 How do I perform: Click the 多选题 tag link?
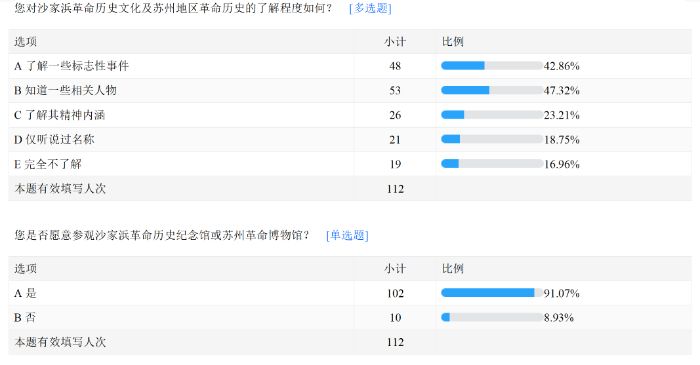370,8
